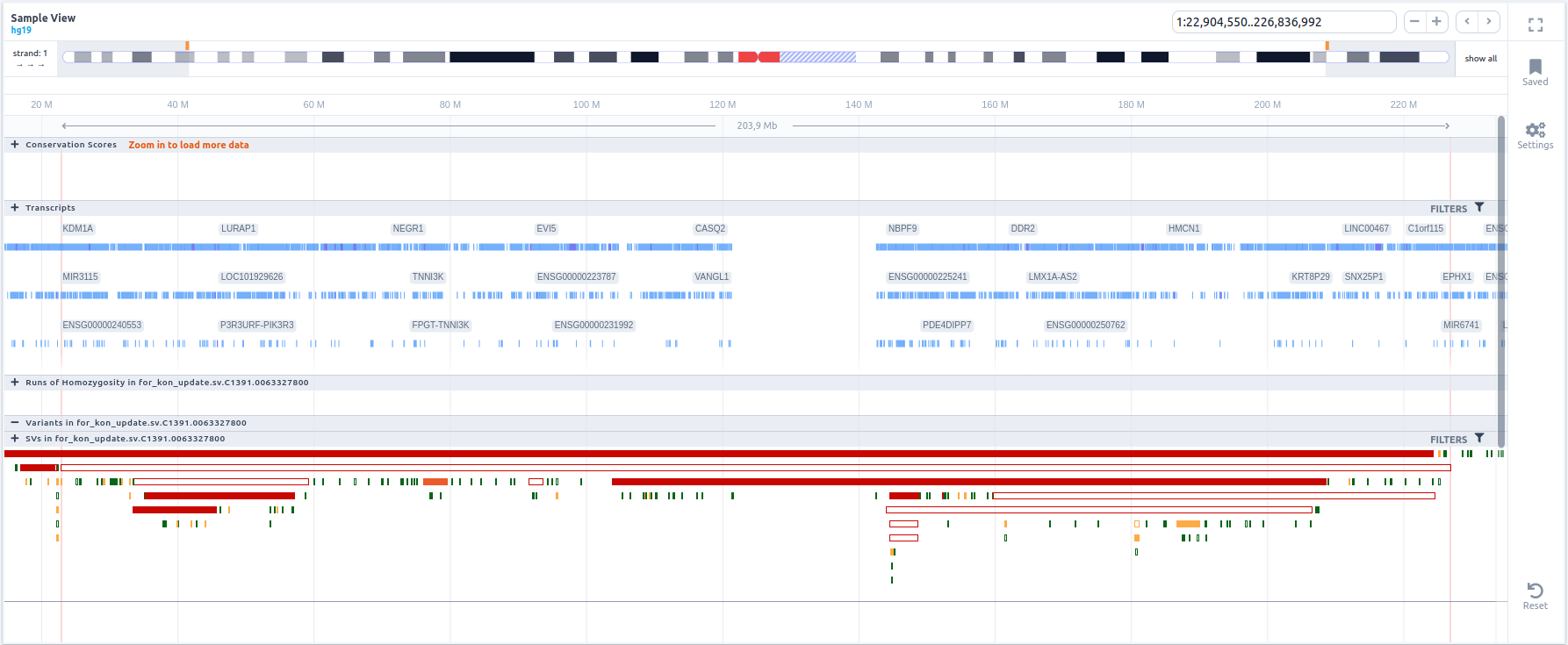1568x645 pixels.
Task: Select the KDM1A gene label
Action: pos(78,229)
